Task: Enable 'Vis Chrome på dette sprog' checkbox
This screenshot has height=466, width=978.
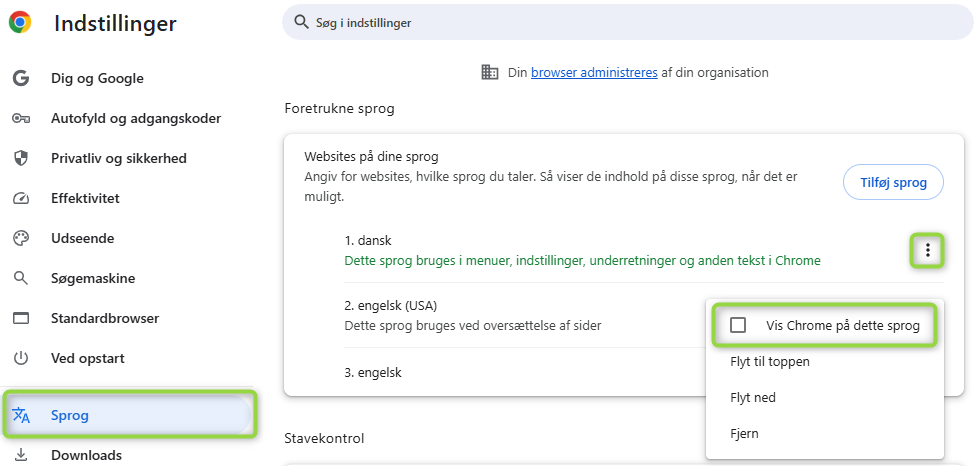Action: [x=739, y=325]
